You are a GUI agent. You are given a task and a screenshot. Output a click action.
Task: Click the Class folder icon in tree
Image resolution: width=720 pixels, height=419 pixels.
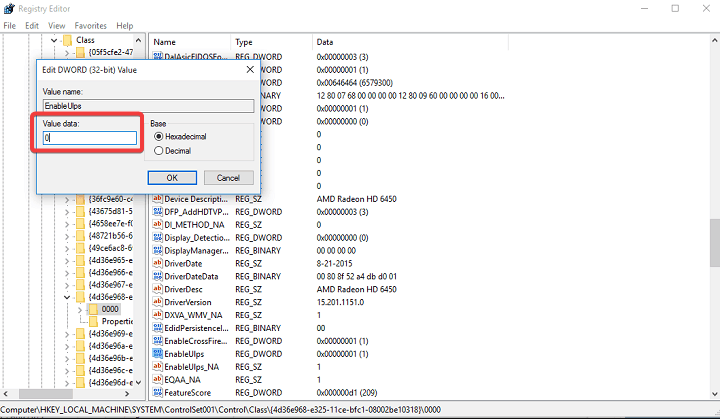[67, 40]
